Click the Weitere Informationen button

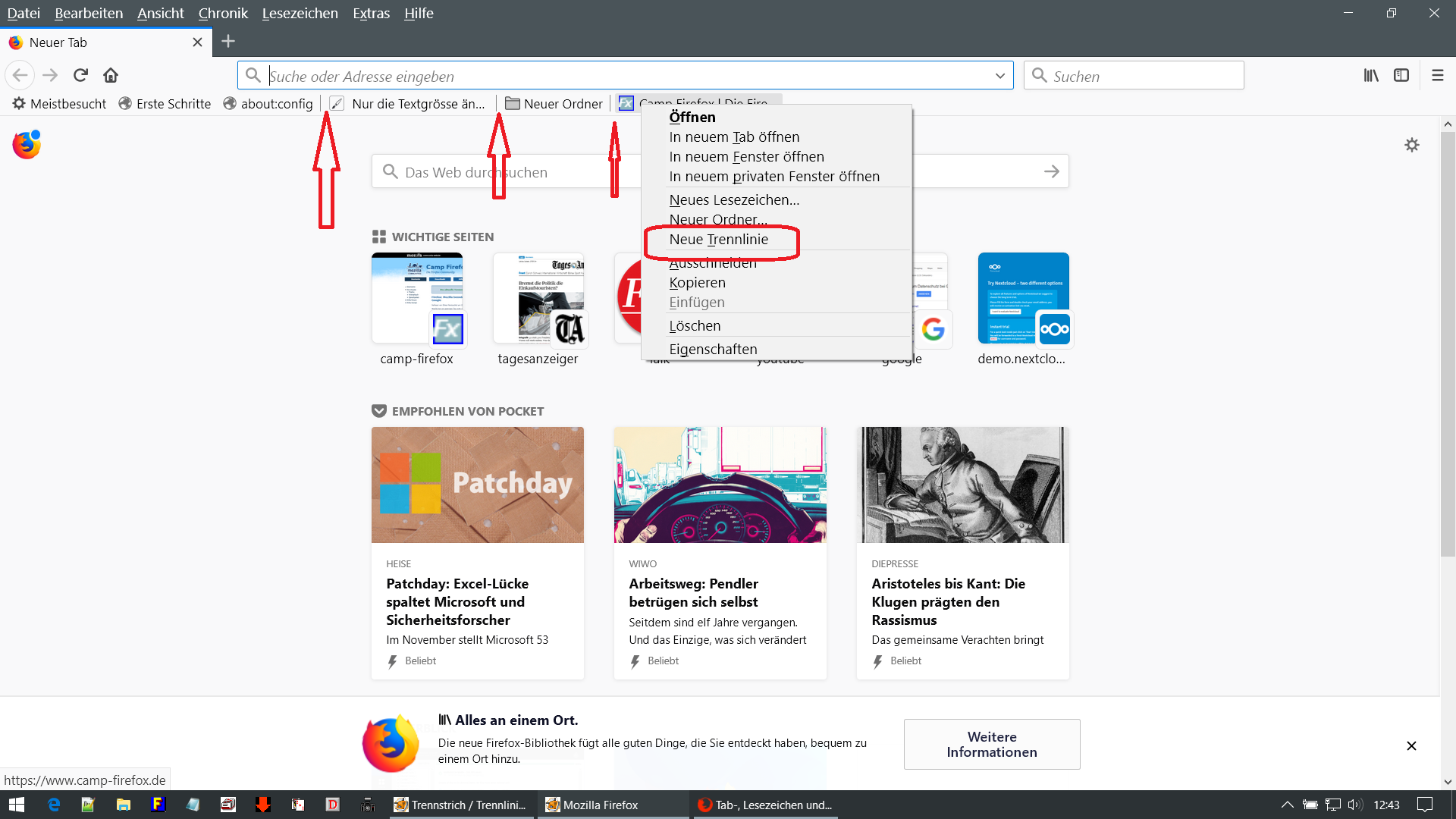tap(991, 744)
